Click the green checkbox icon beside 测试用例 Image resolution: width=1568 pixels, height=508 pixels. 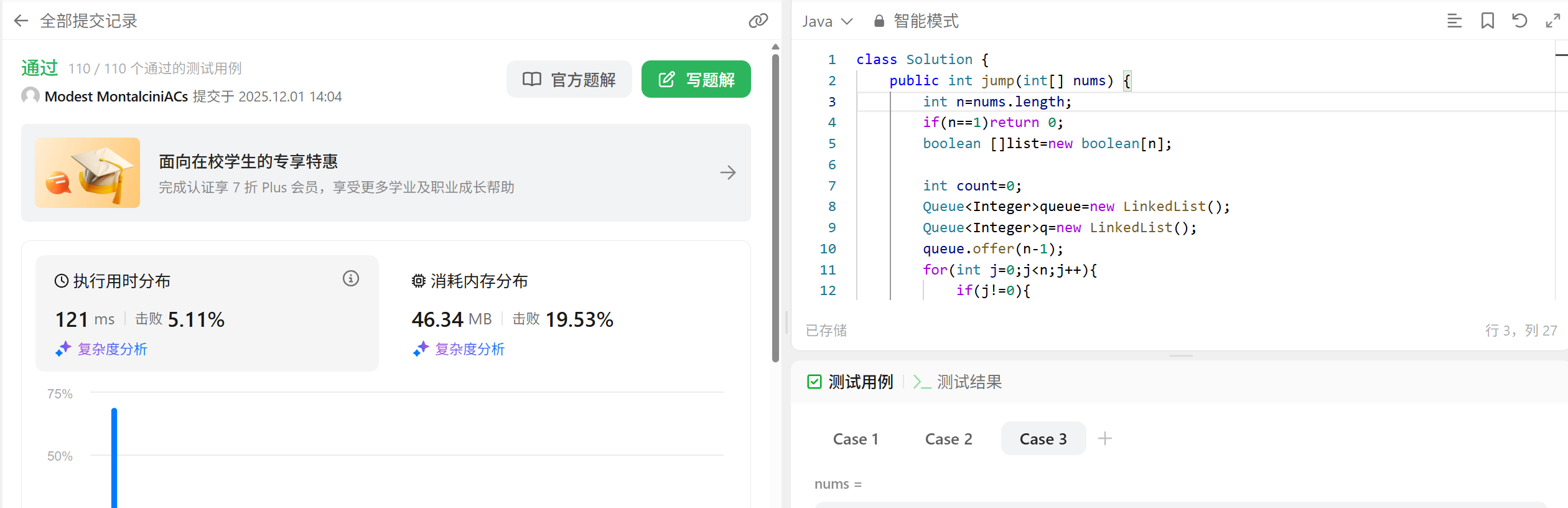pyautogui.click(x=814, y=382)
